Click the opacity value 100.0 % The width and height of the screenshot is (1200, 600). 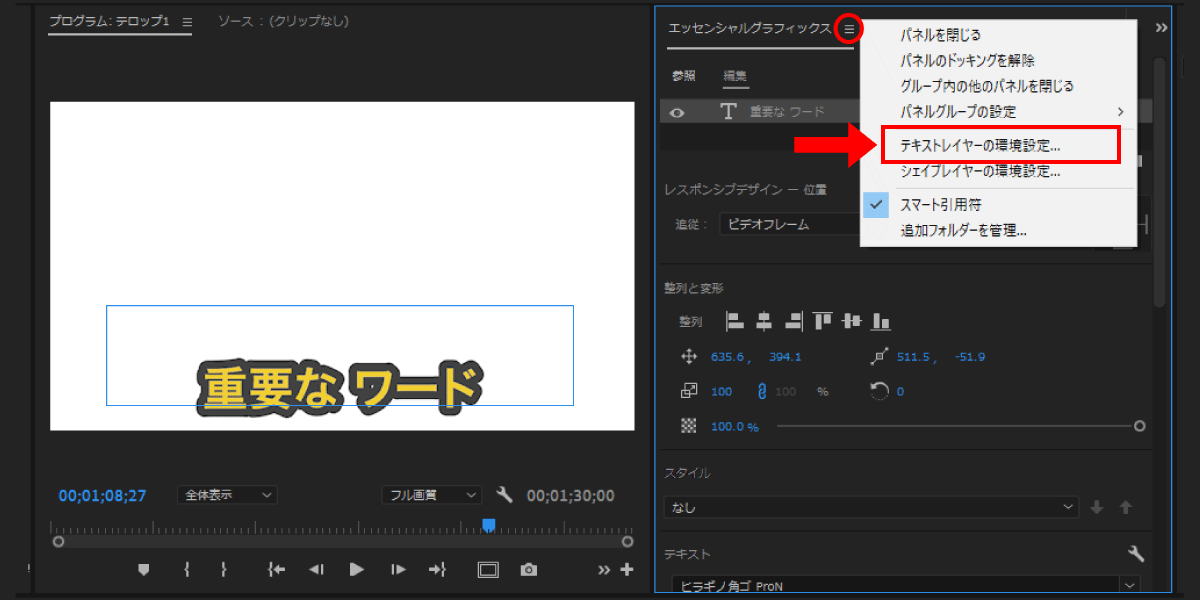[x=734, y=426]
